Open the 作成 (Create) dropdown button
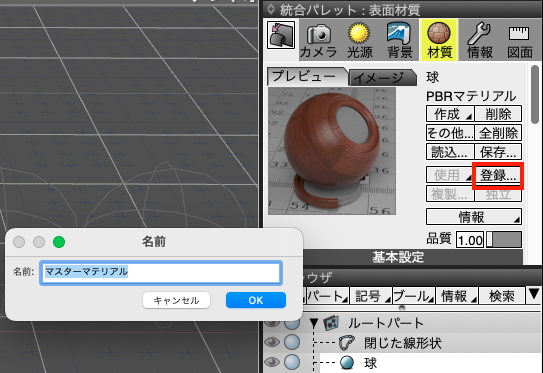 (x=450, y=114)
